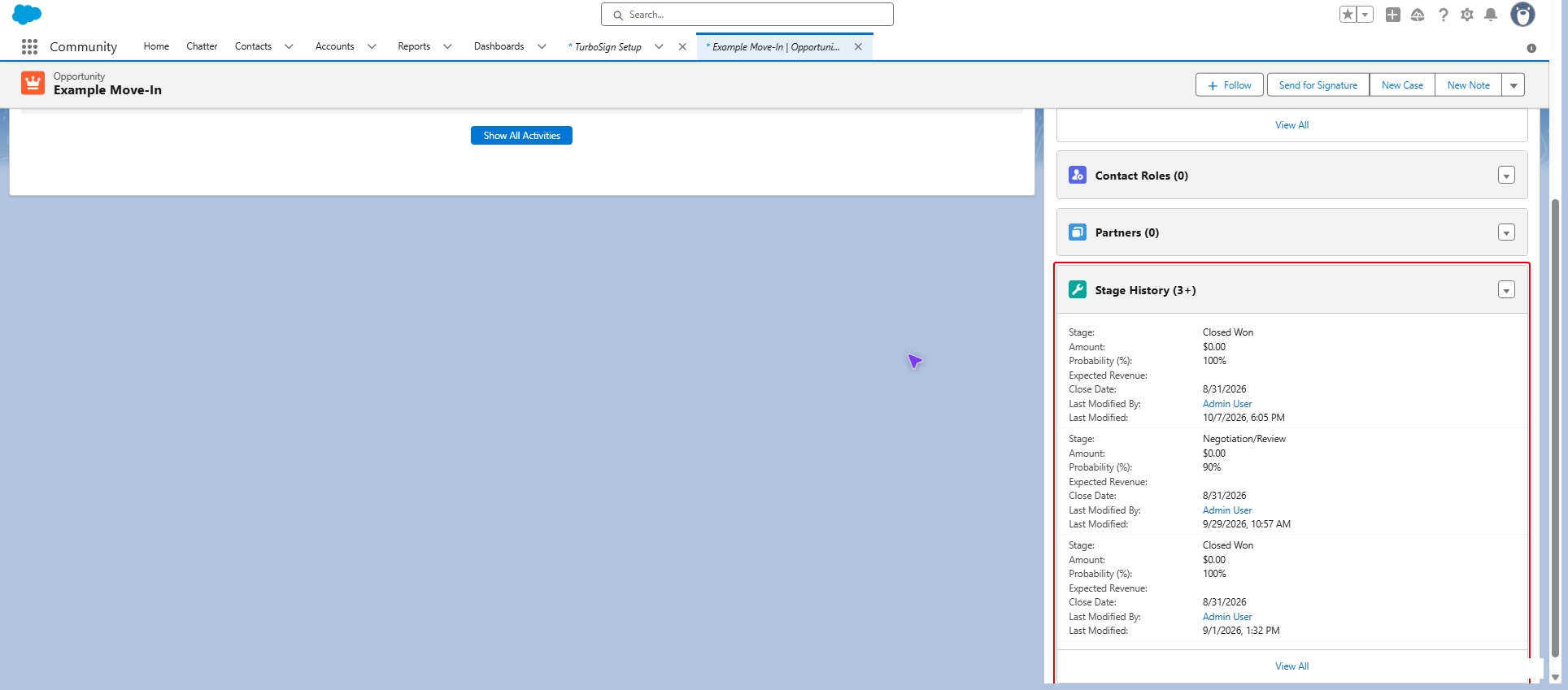Open the Favorites star icon
This screenshot has width=1568, height=690.
(1348, 15)
